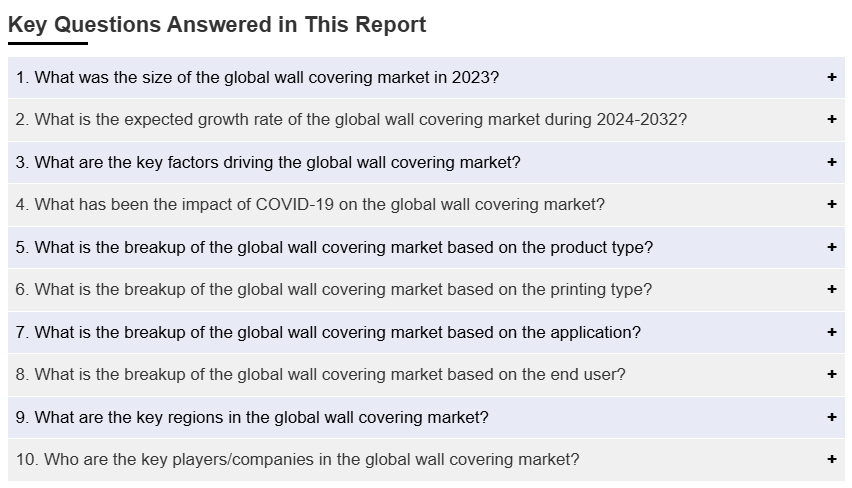
Task: Expand the 2023 market size question
Action: pos(257,77)
